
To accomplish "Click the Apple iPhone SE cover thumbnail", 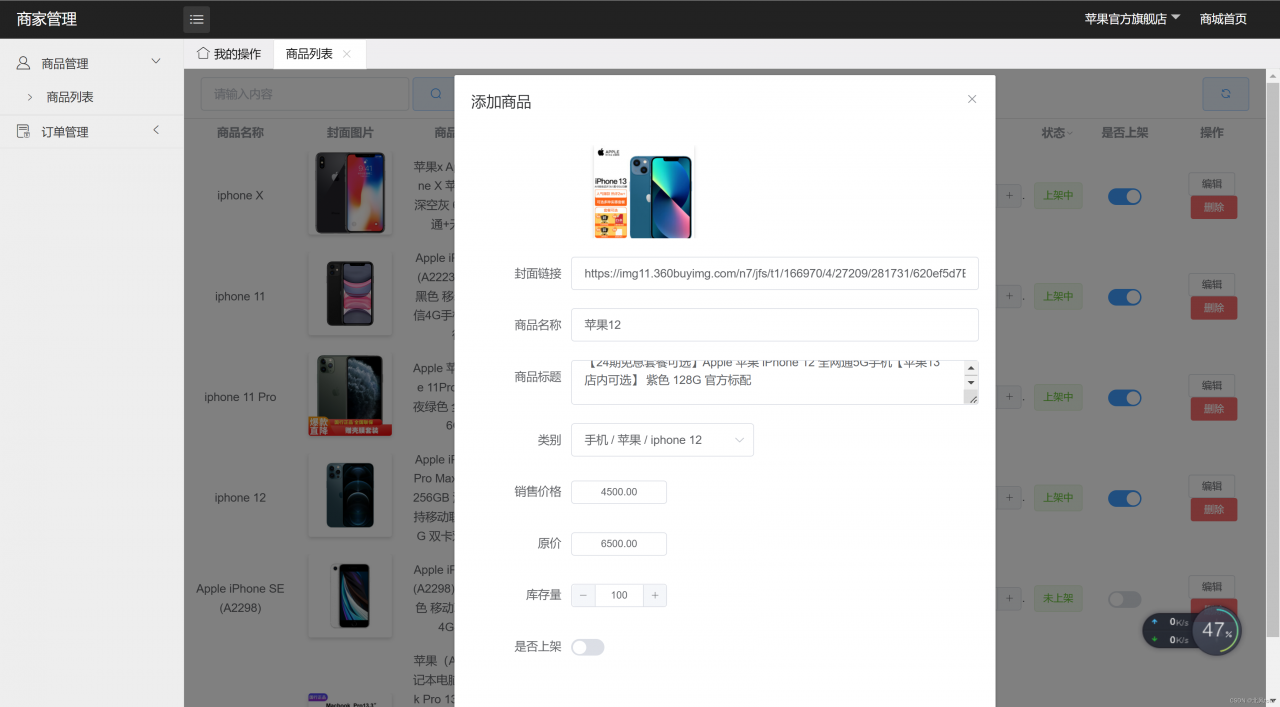I will [x=350, y=596].
